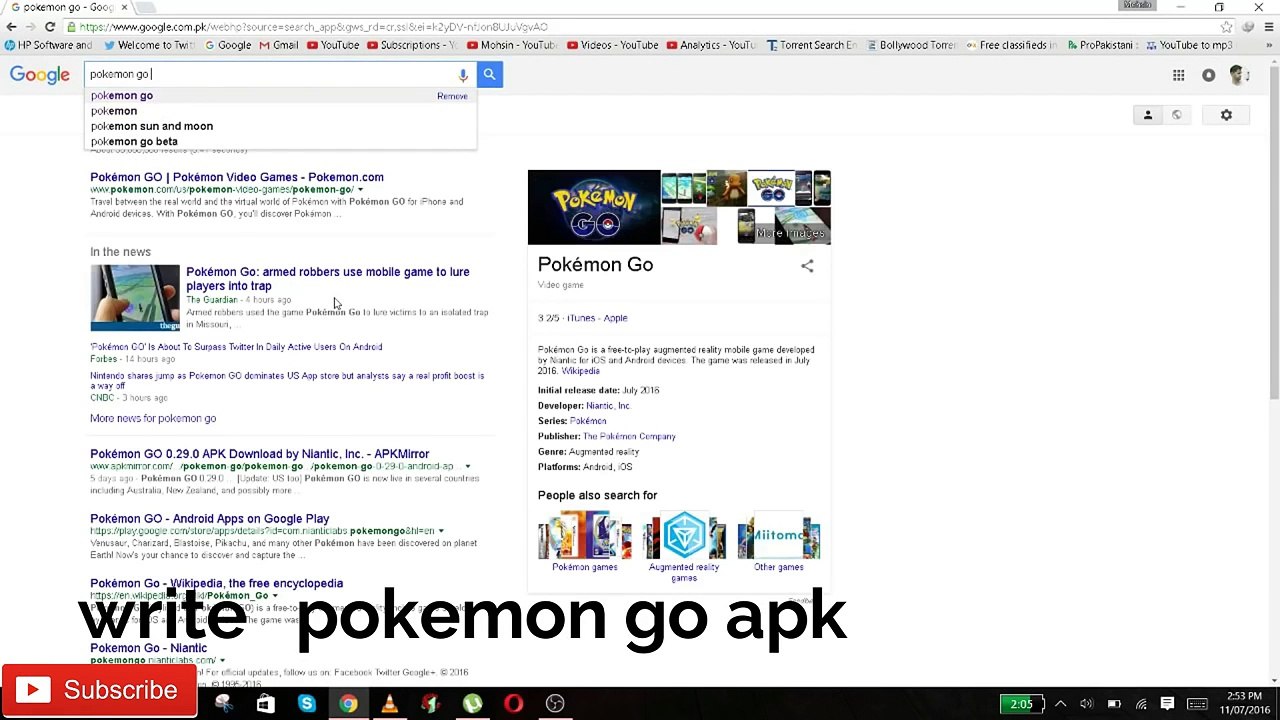The image size is (1280, 720).
Task: Open the Analytics YouTube bookmark
Action: coord(711,45)
